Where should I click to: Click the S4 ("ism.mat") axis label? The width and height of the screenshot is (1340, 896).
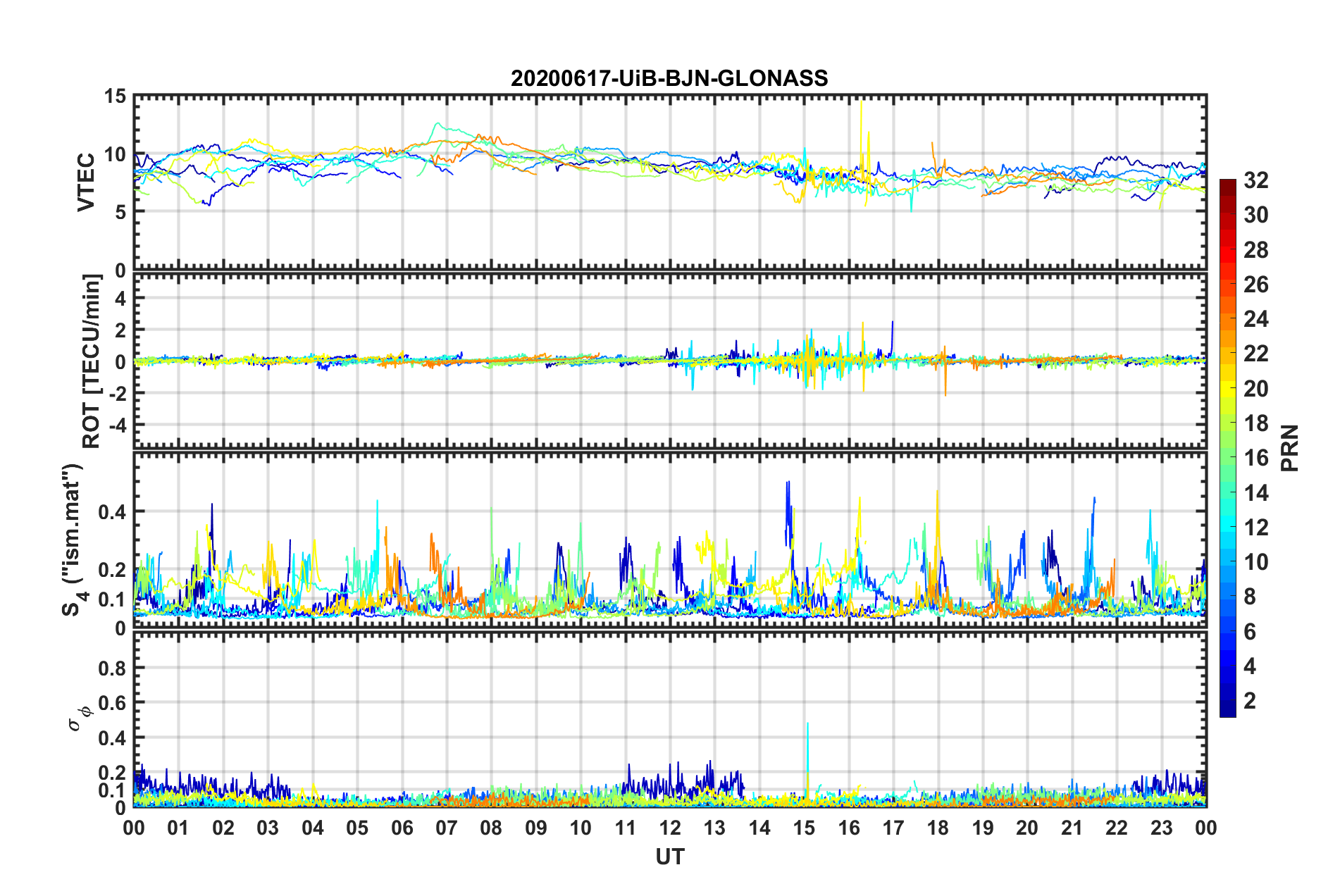pyautogui.click(x=73, y=540)
